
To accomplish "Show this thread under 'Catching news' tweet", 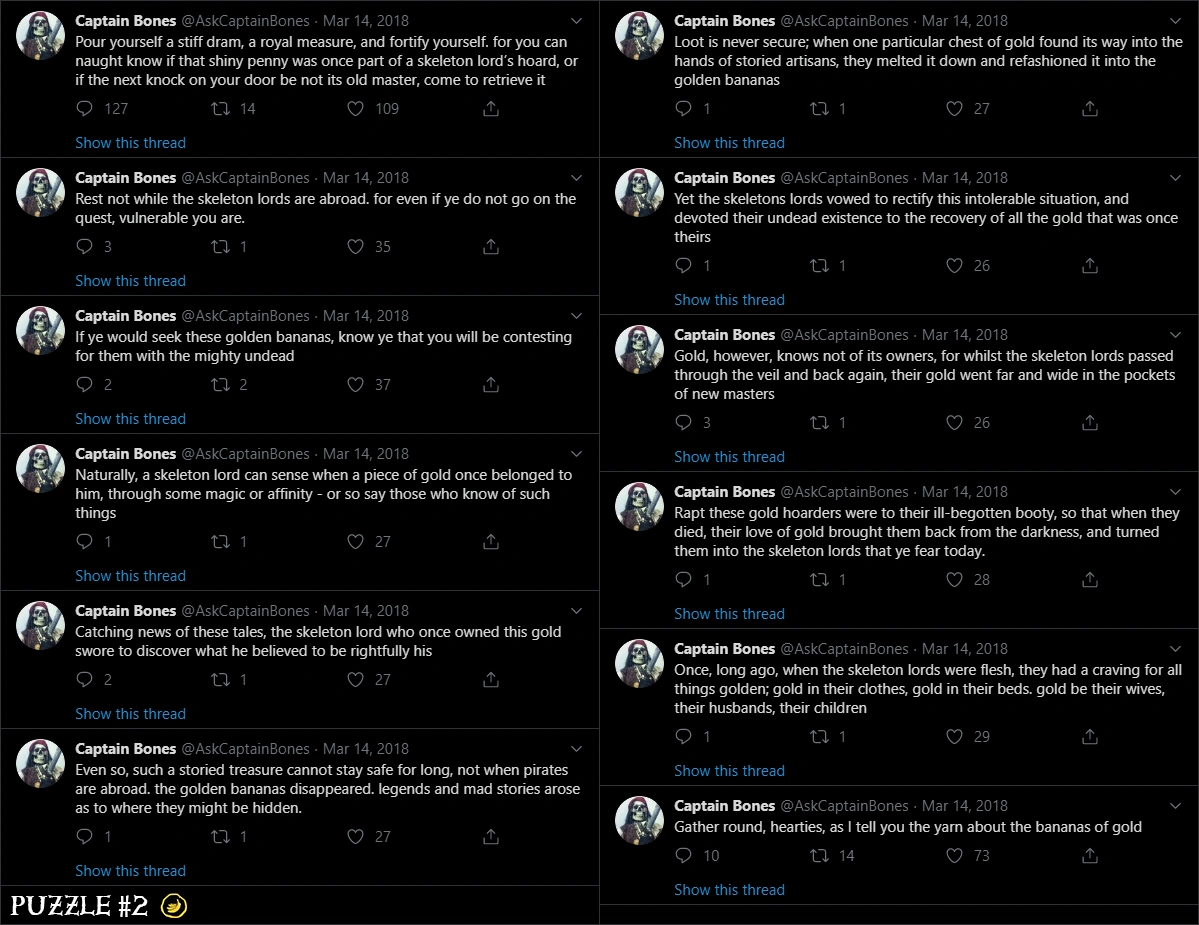I will point(130,713).
